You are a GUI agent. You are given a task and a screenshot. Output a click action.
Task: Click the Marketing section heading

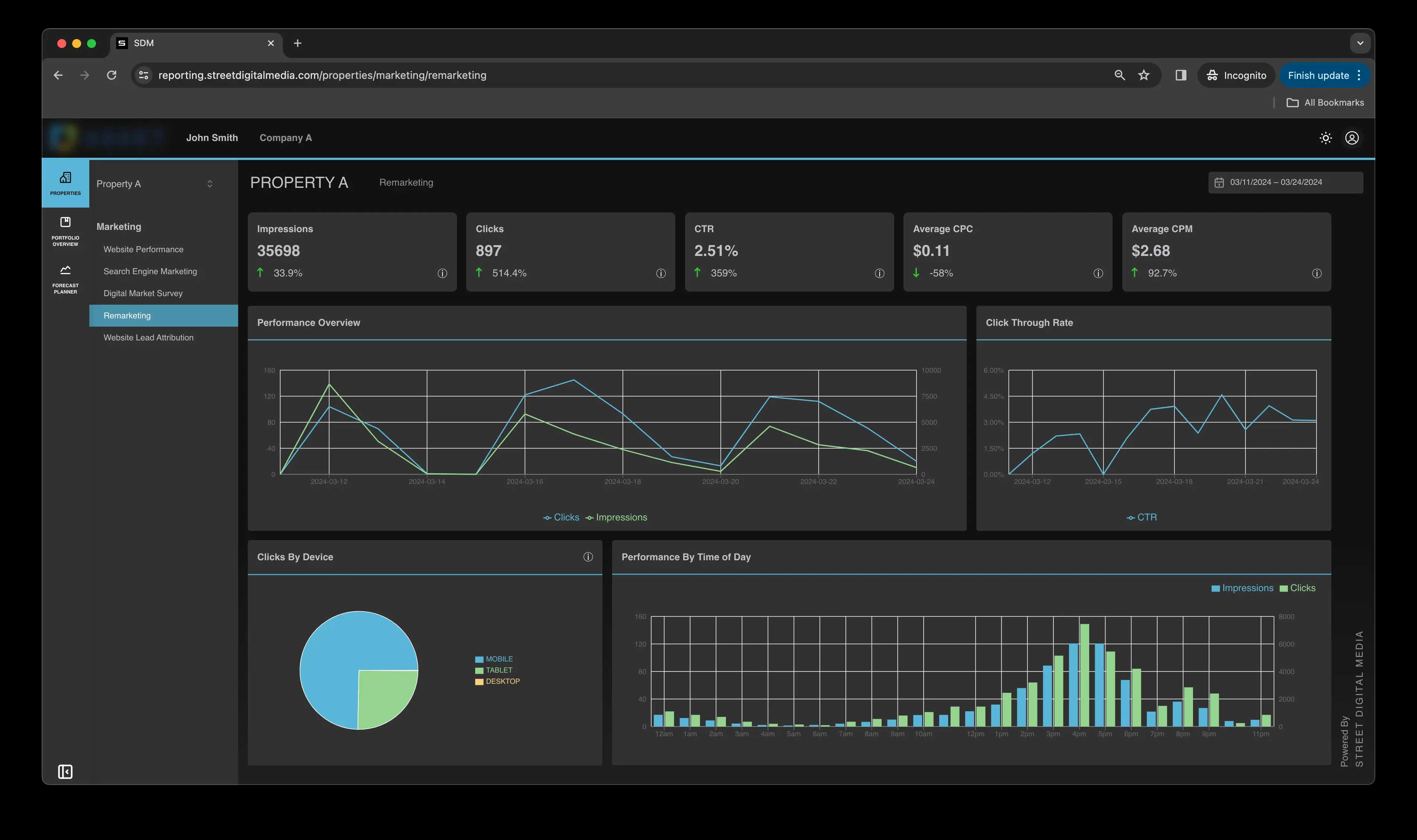(119, 227)
